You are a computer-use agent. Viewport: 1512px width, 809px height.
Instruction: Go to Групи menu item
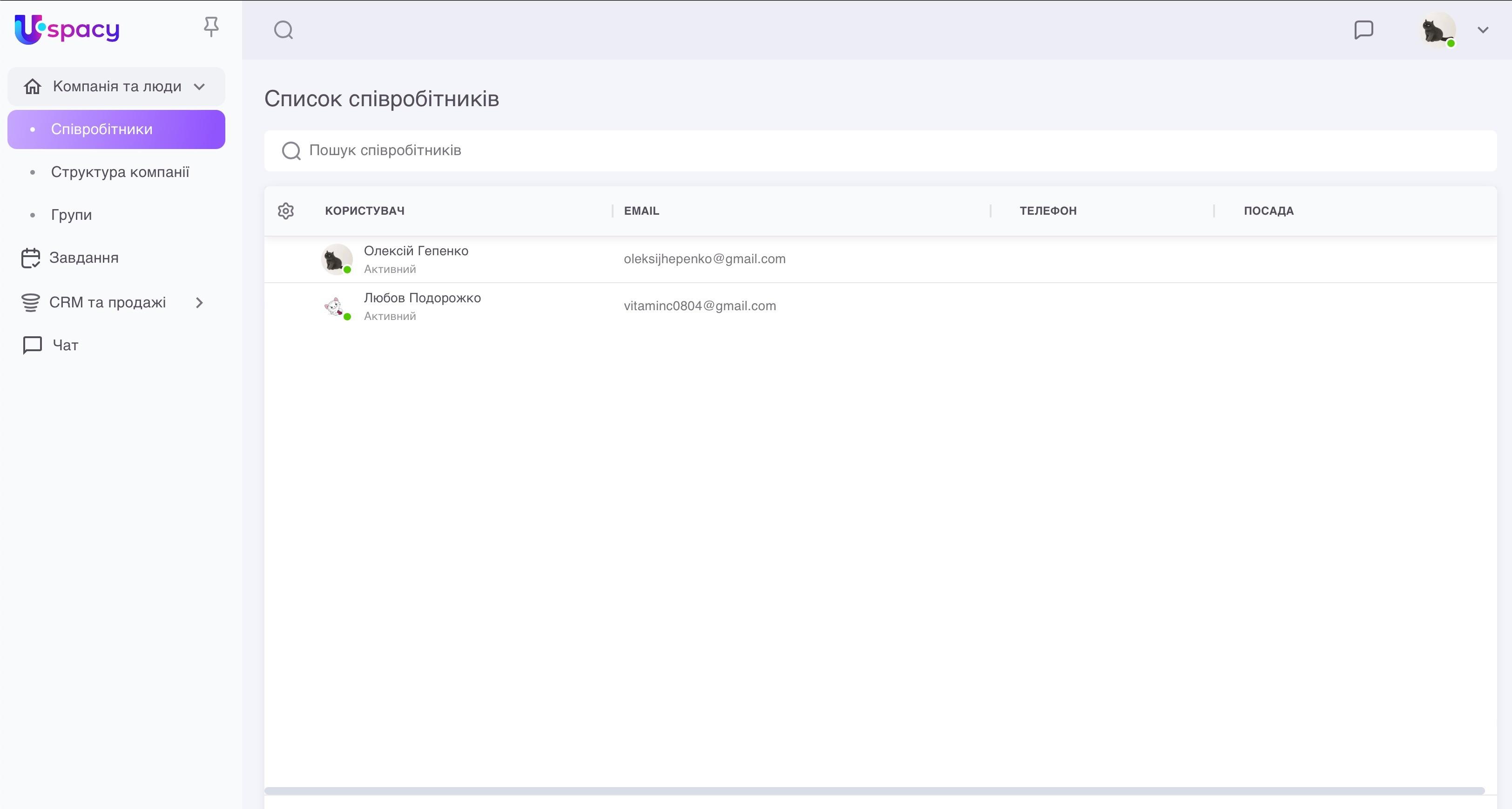click(x=71, y=215)
